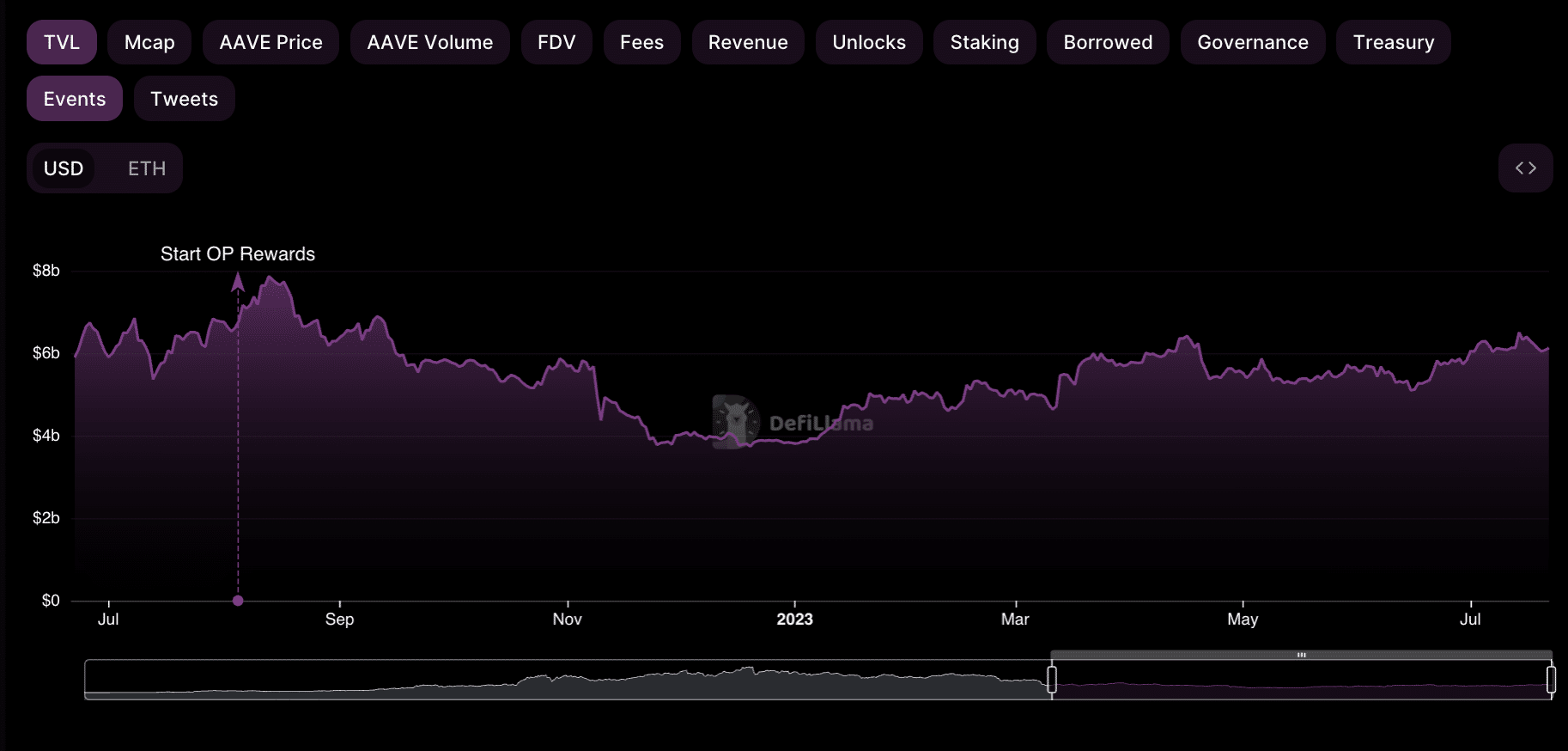Click the 2023 x-axis label
The height and width of the screenshot is (751, 1568).
click(x=794, y=620)
